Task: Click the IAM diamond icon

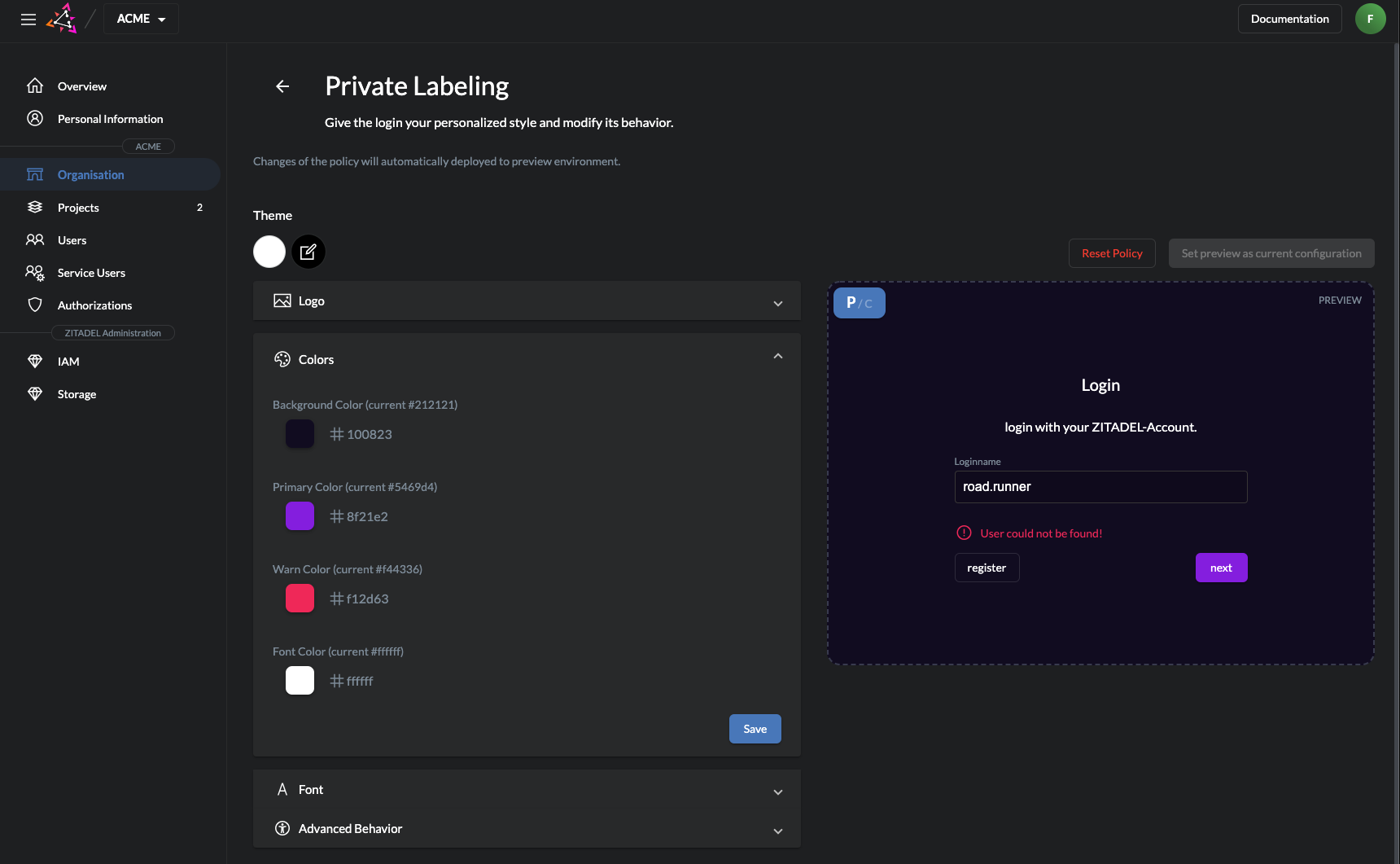Action: click(35, 361)
